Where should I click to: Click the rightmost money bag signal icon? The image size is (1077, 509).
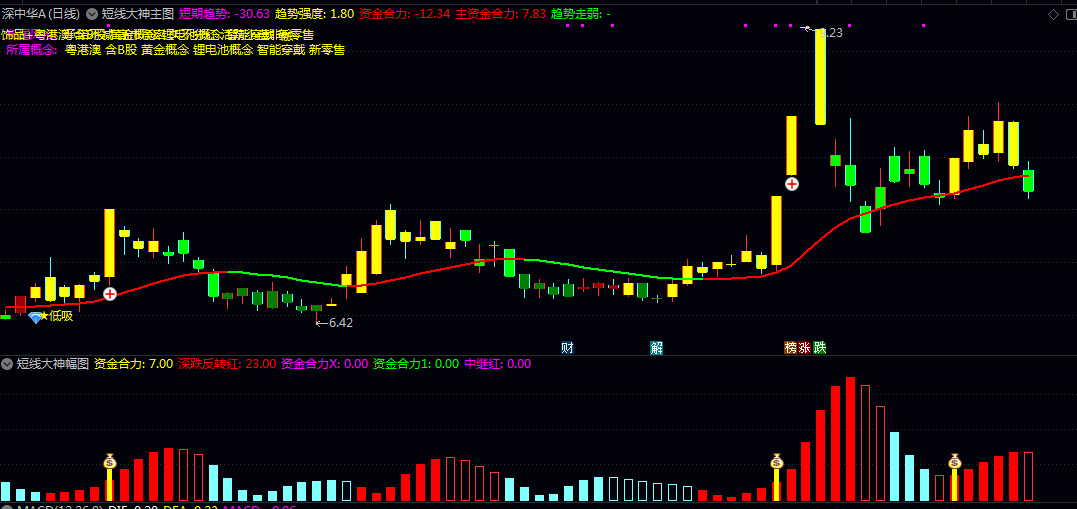tap(955, 461)
